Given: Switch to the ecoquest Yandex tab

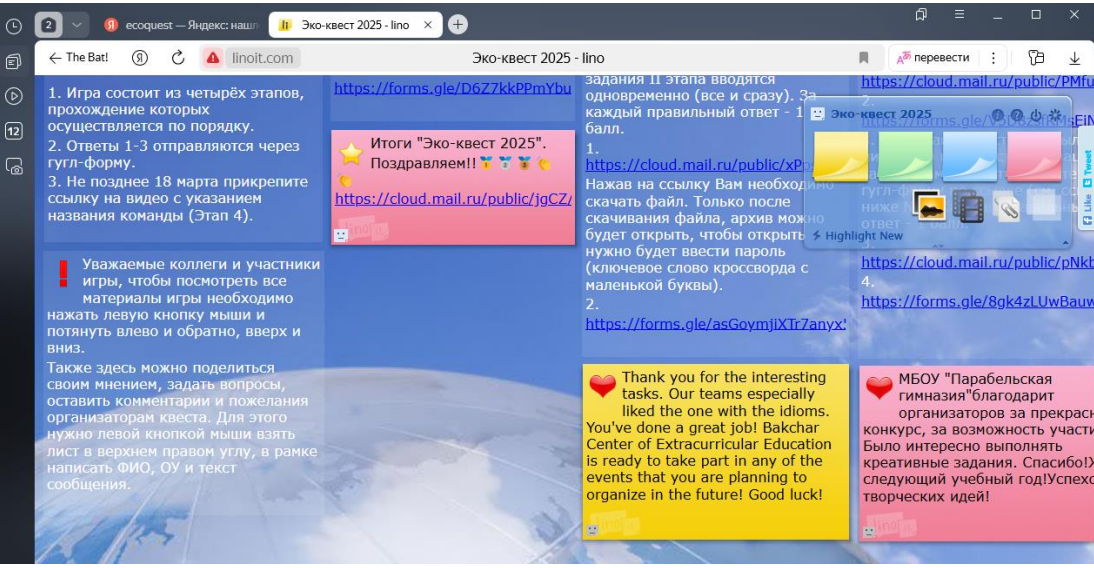Looking at the screenshot, I should pyautogui.click(x=181, y=25).
